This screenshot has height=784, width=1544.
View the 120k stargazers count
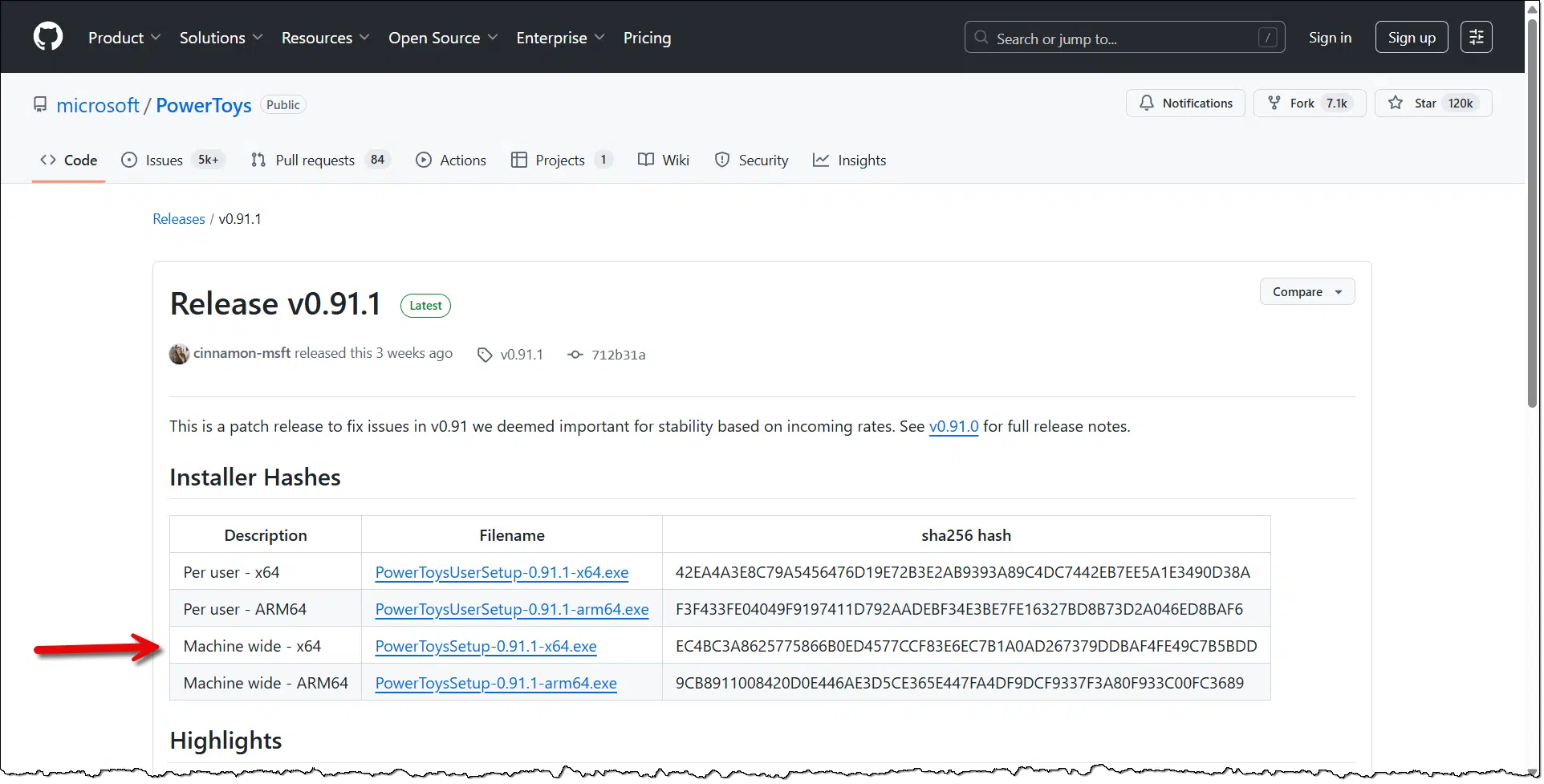(x=1460, y=104)
